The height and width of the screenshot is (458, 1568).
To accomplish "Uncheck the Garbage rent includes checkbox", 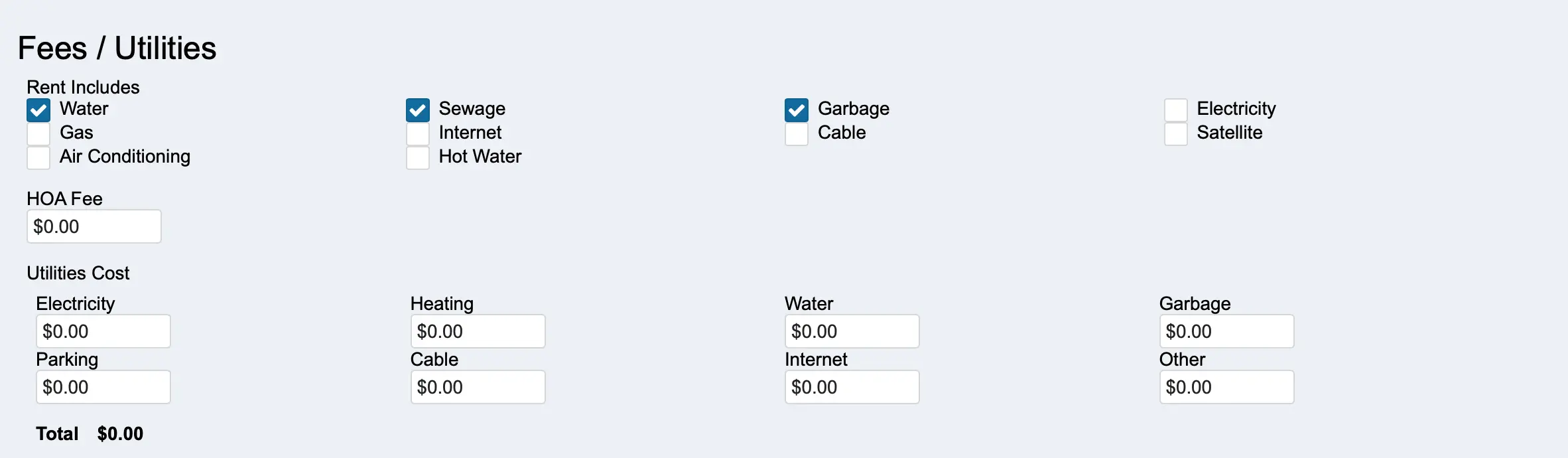I will (797, 110).
